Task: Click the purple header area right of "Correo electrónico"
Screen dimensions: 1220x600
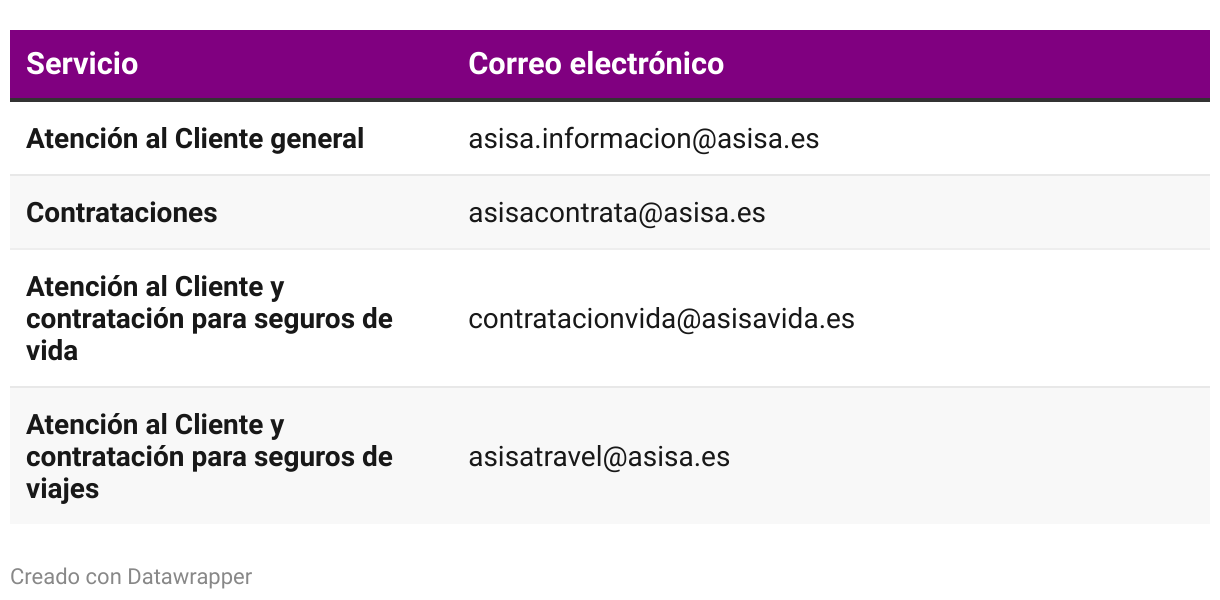Action: pos(960,64)
